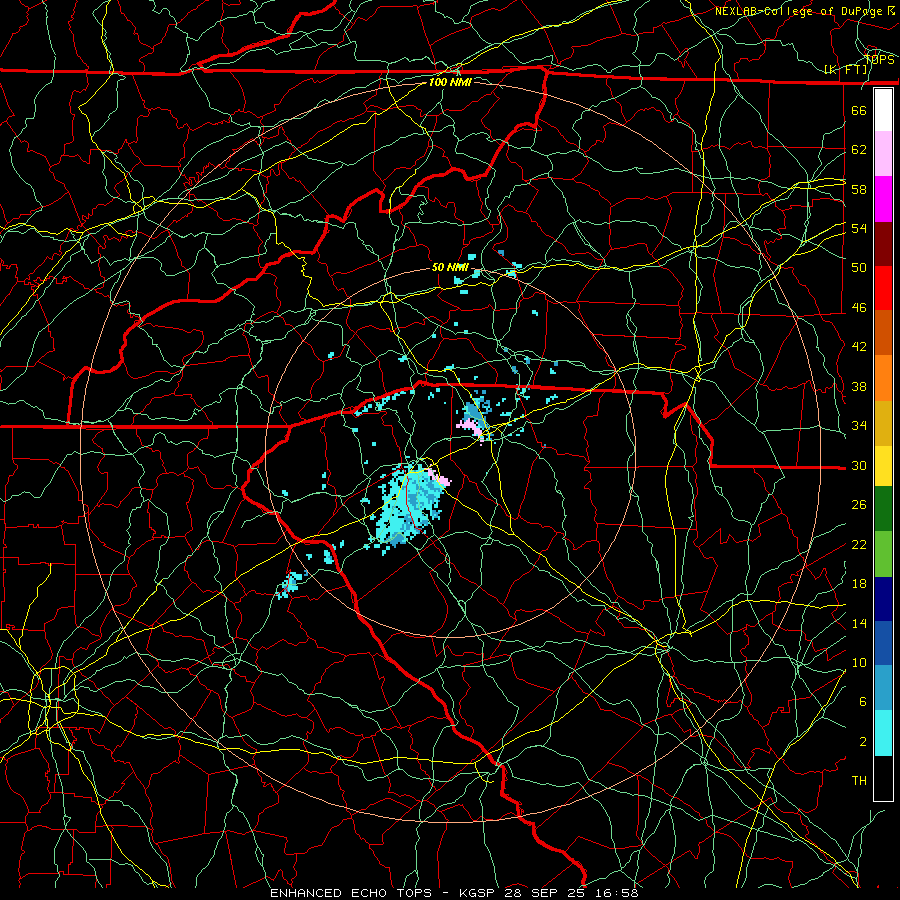This screenshot has width=900, height=900.
Task: Click the light pink legend swatch
Action: click(883, 153)
